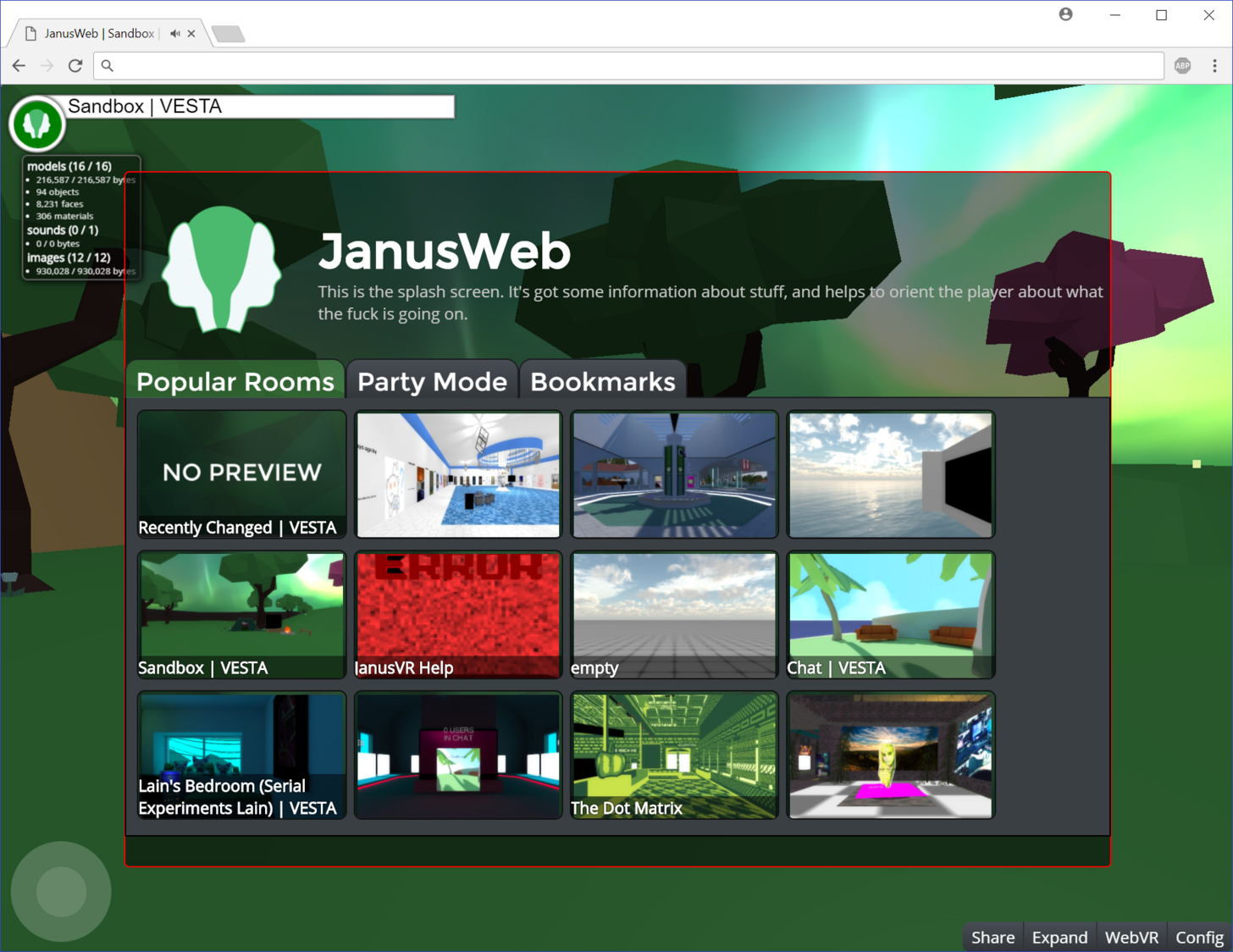Click the 94 objects stats line
Image resolution: width=1233 pixels, height=952 pixels.
(x=58, y=191)
